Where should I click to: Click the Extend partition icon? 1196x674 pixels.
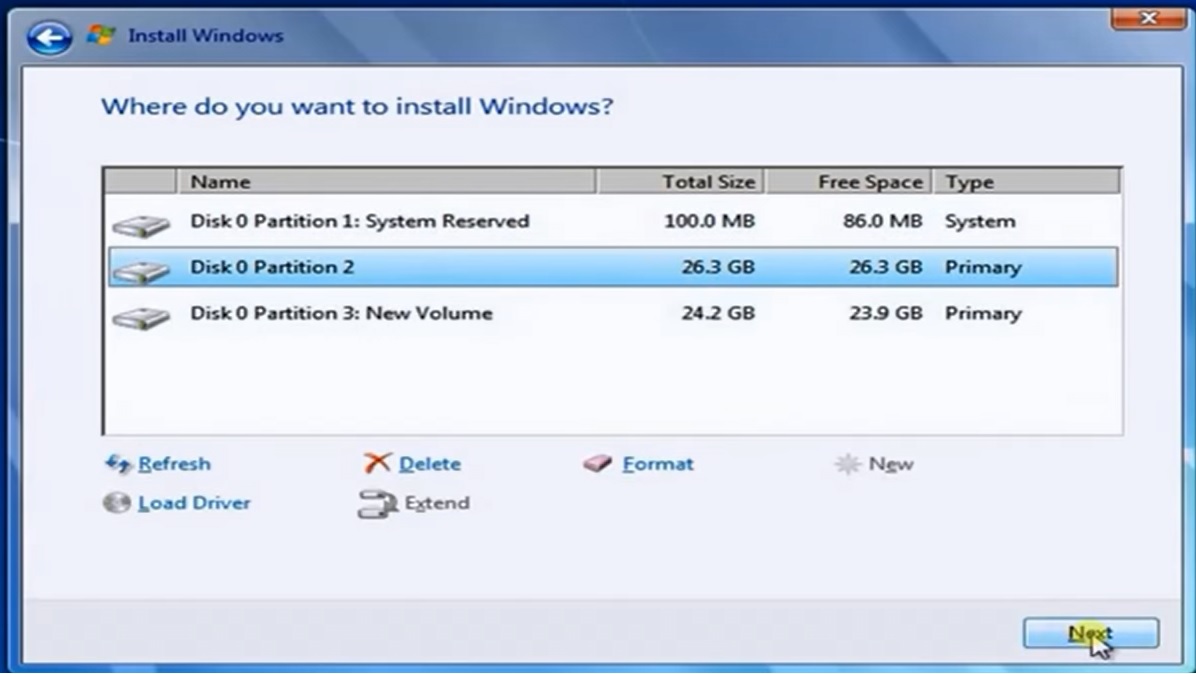[378, 503]
